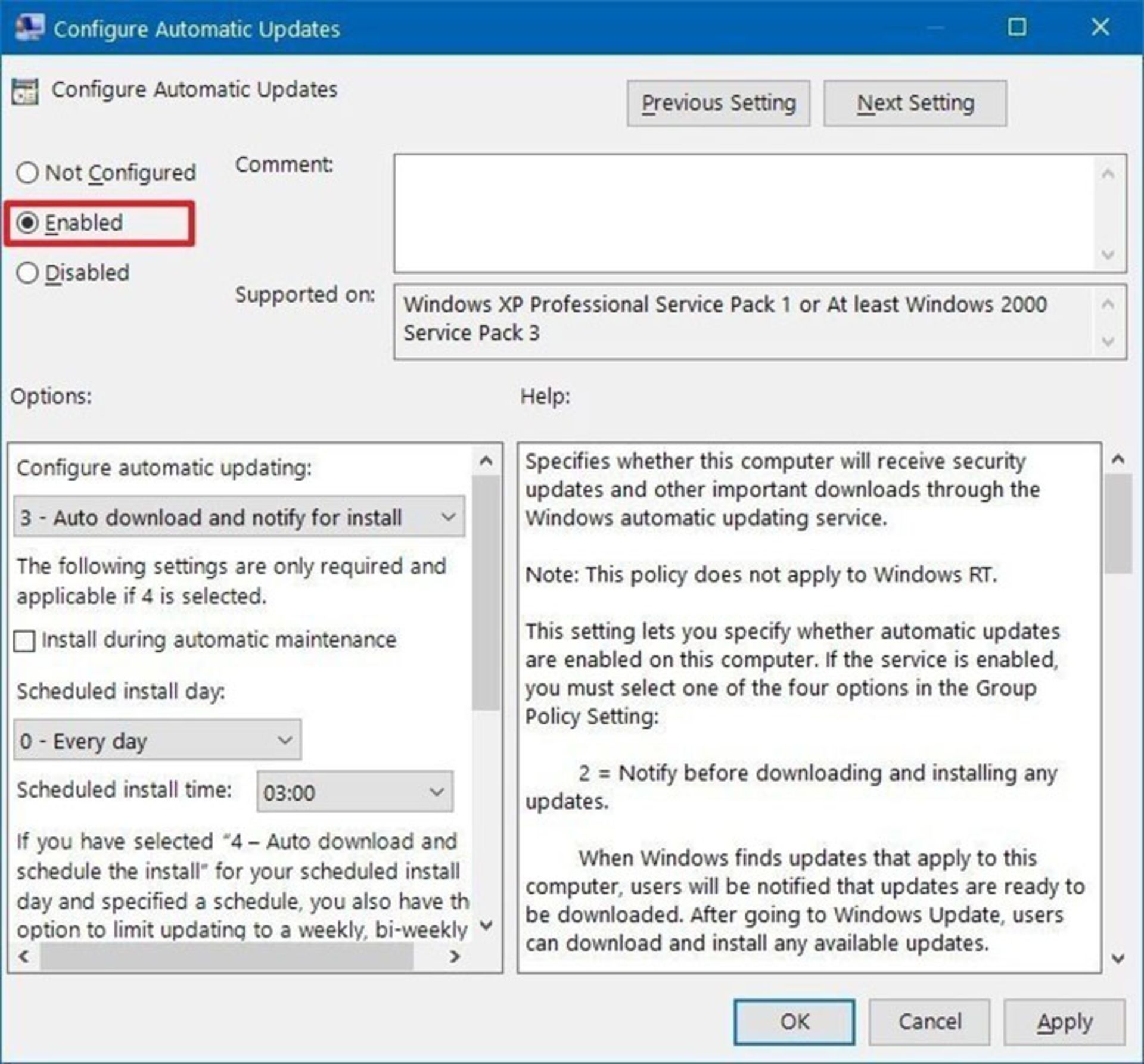Screen dimensions: 1144x1064
Task: Select the Disabled radio button
Action: [27, 273]
